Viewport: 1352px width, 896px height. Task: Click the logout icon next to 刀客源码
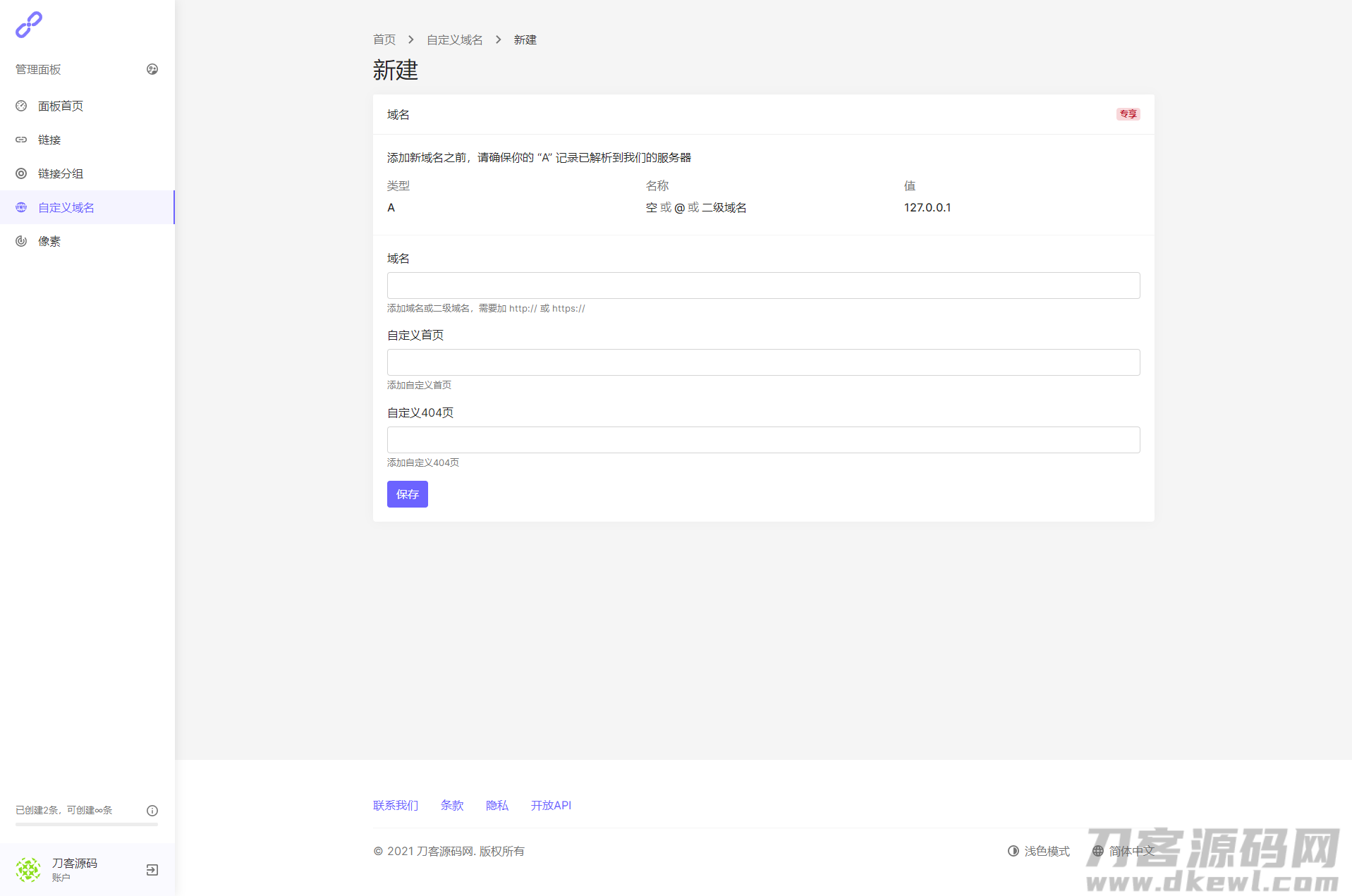point(152,870)
